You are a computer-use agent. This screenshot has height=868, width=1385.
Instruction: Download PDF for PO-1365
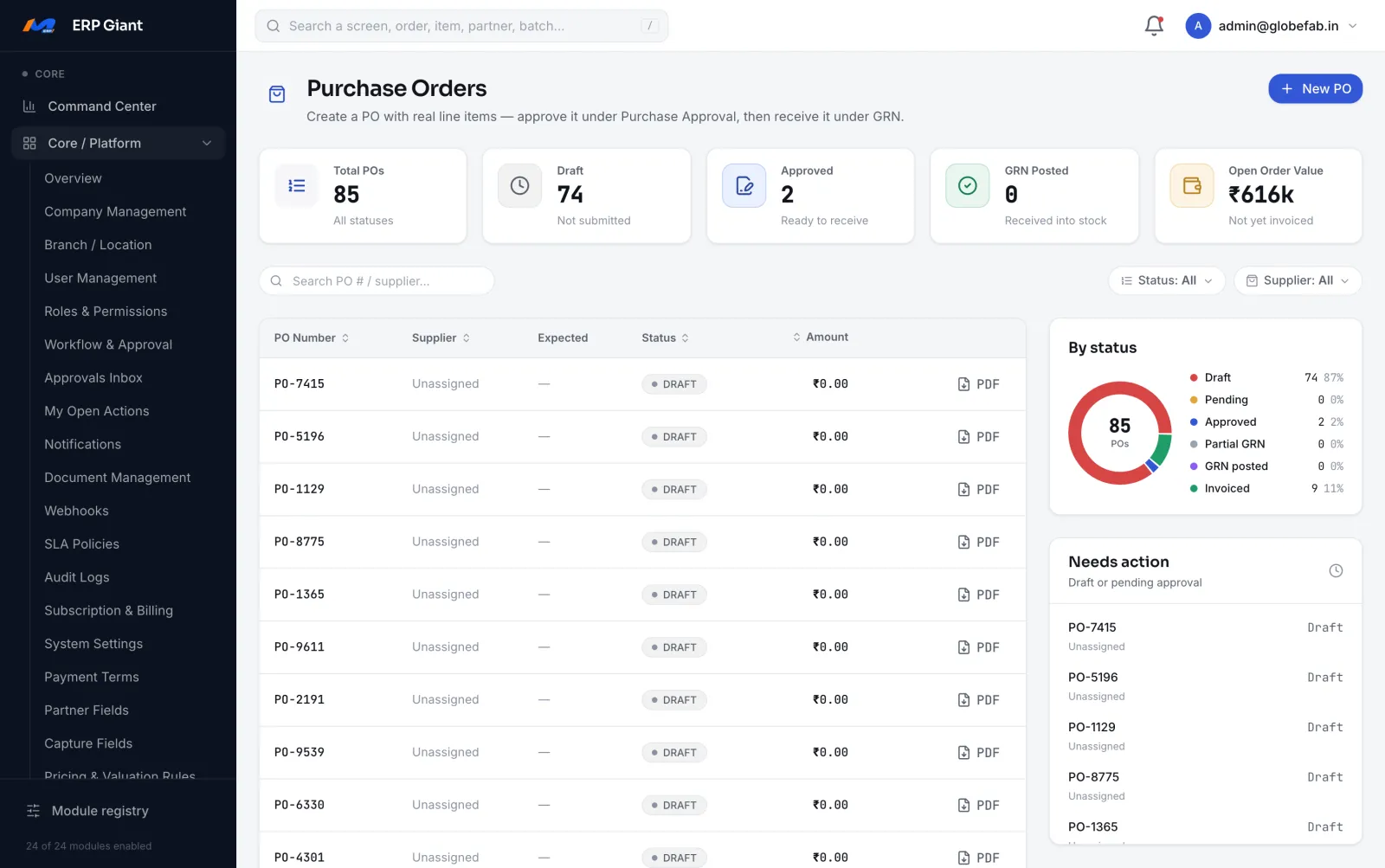click(978, 595)
